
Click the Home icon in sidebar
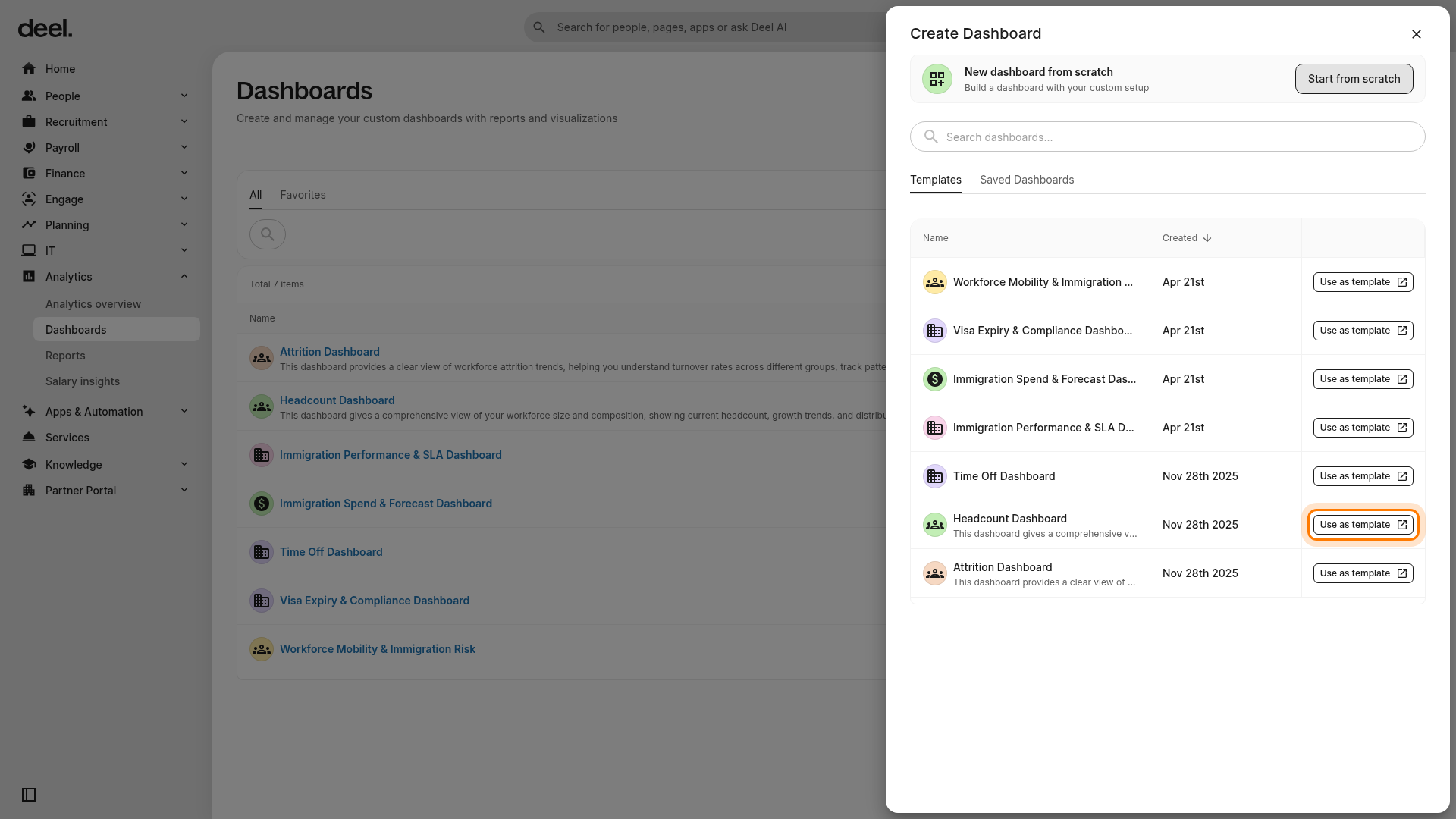[29, 69]
